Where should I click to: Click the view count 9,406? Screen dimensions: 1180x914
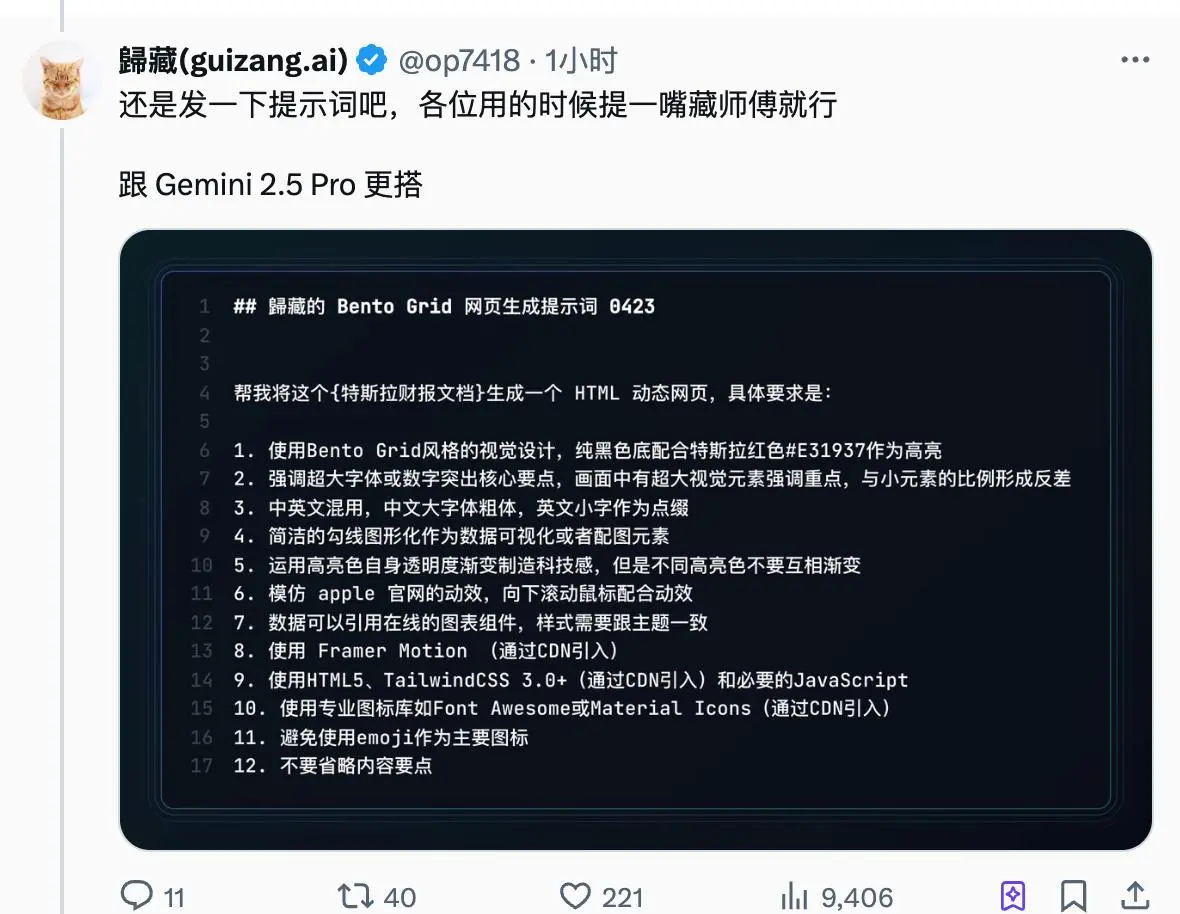[857, 897]
